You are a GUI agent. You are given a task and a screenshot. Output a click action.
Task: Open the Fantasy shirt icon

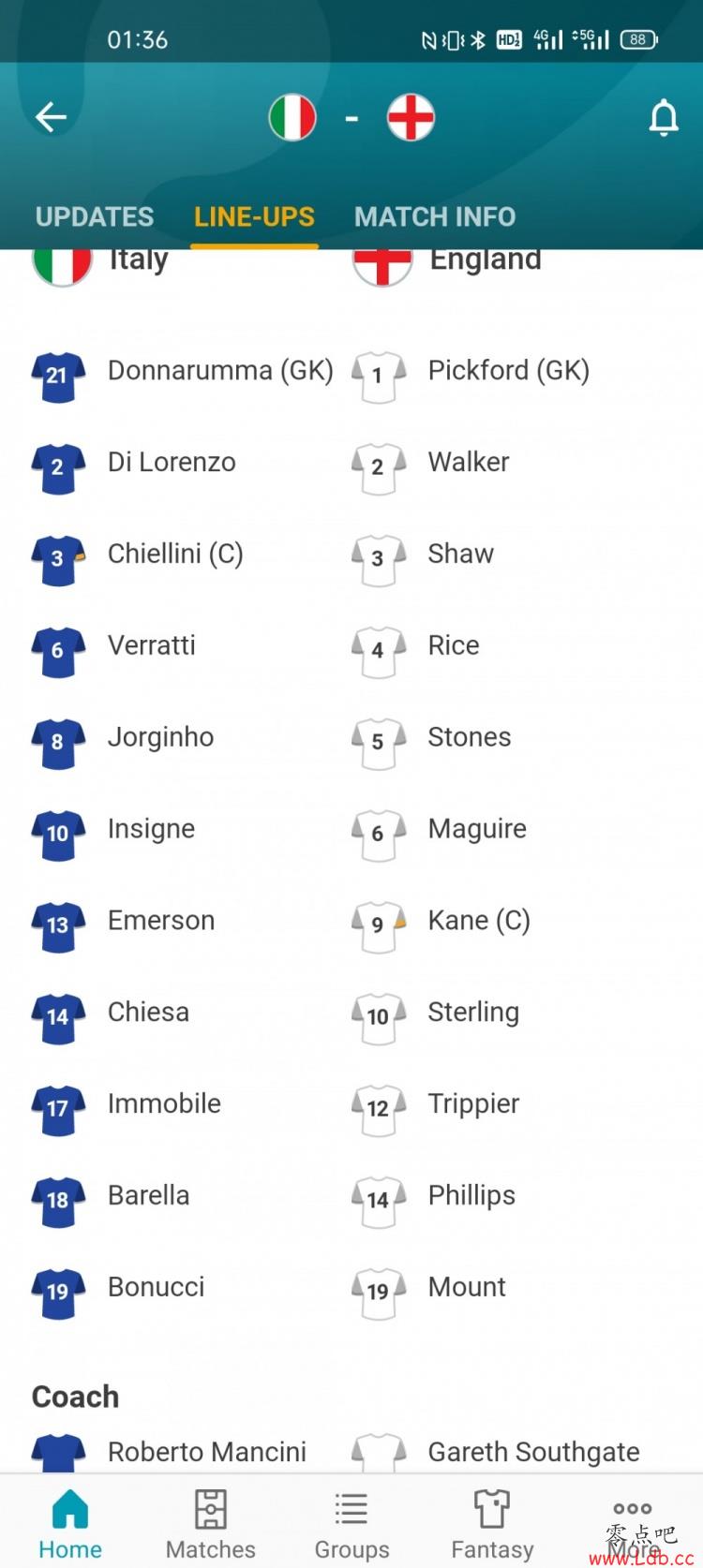(492, 1509)
